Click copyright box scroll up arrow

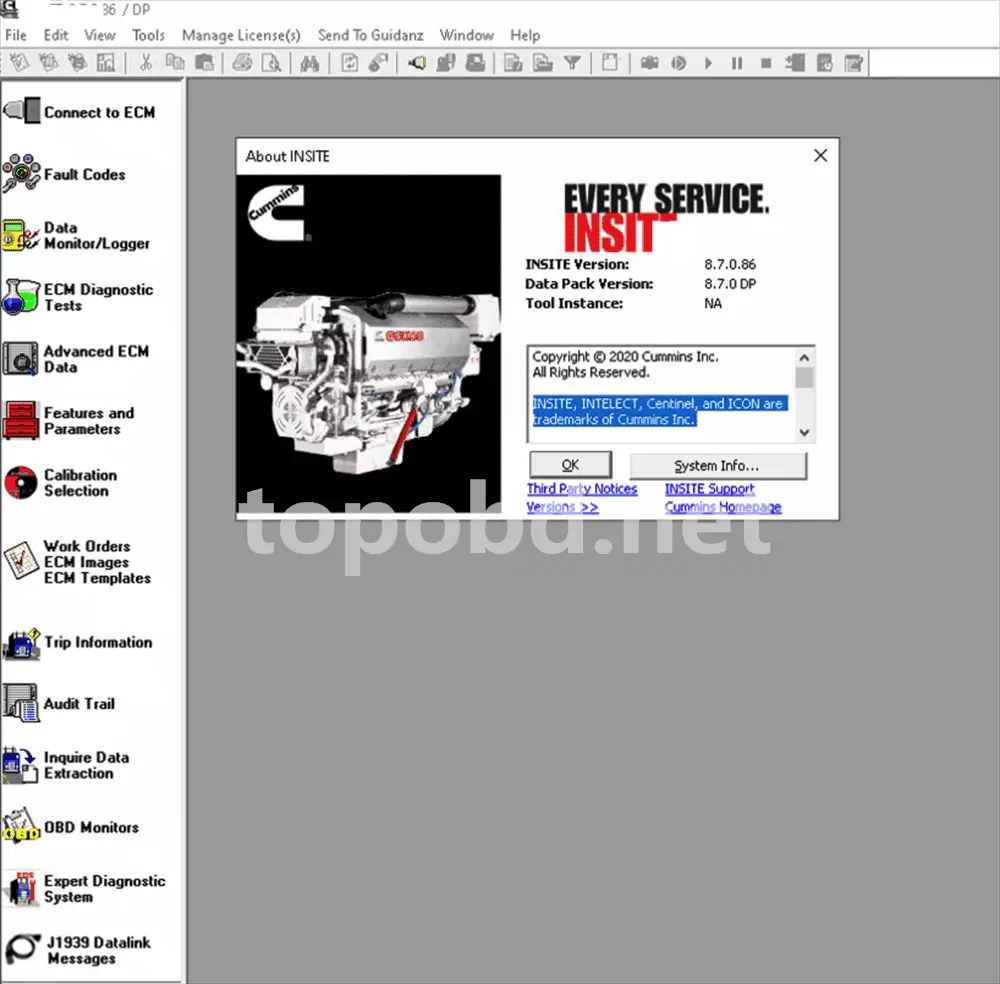tap(804, 358)
